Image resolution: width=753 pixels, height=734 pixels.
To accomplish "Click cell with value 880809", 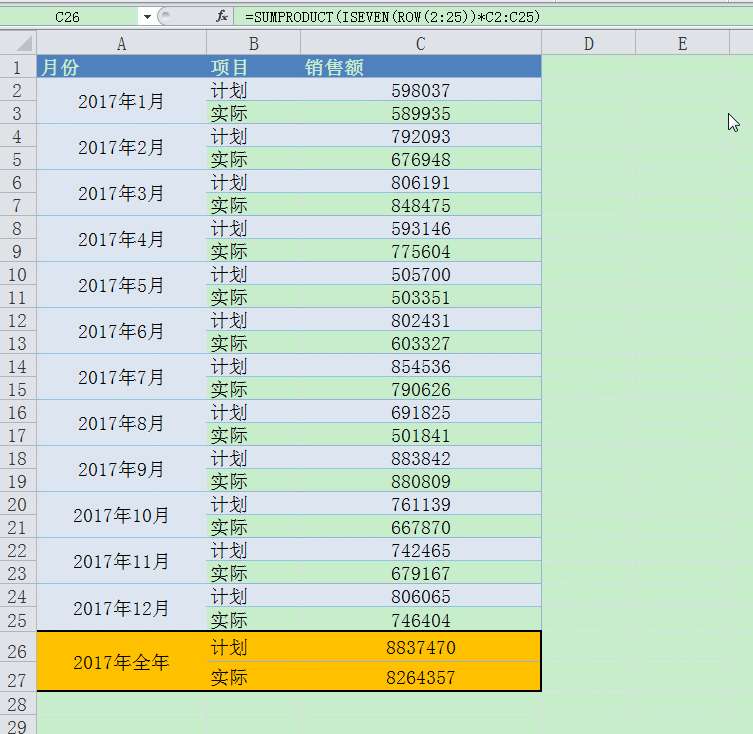I will click(421, 481).
